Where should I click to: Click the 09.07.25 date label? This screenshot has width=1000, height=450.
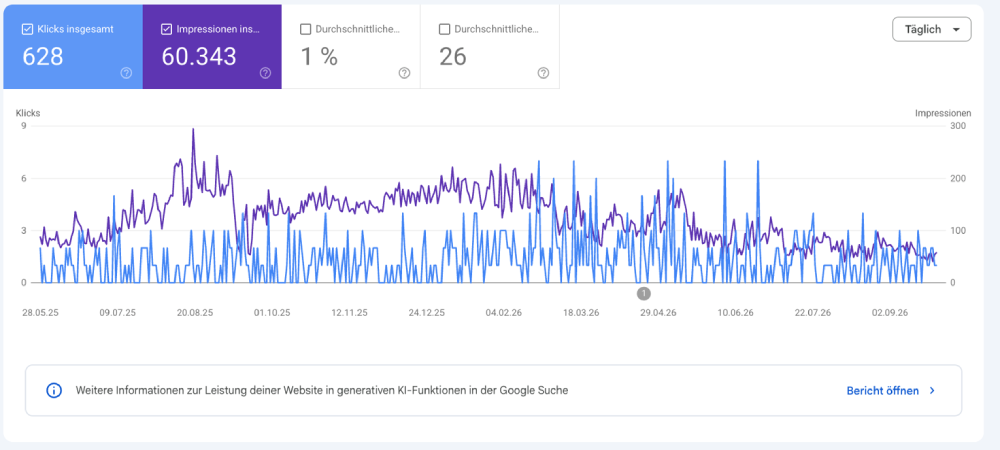[x=117, y=313]
